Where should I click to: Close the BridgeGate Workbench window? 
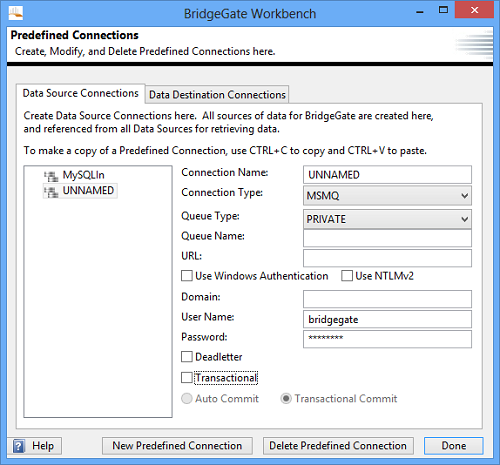pos(474,10)
